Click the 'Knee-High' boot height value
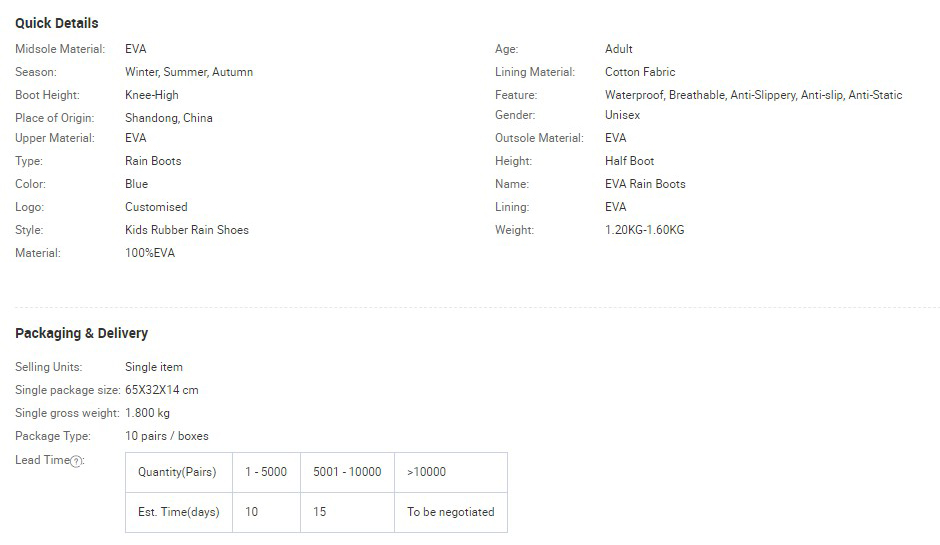Screen dimensions: 940x545 pyautogui.click(x=152, y=95)
